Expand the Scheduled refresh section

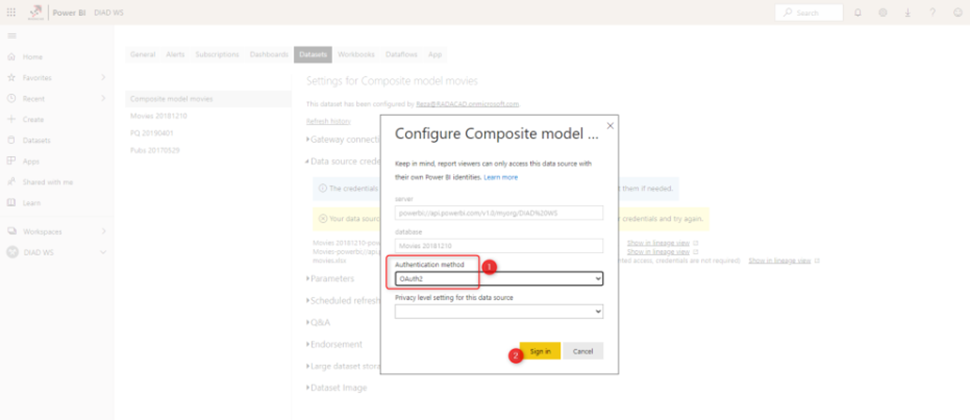(343, 301)
